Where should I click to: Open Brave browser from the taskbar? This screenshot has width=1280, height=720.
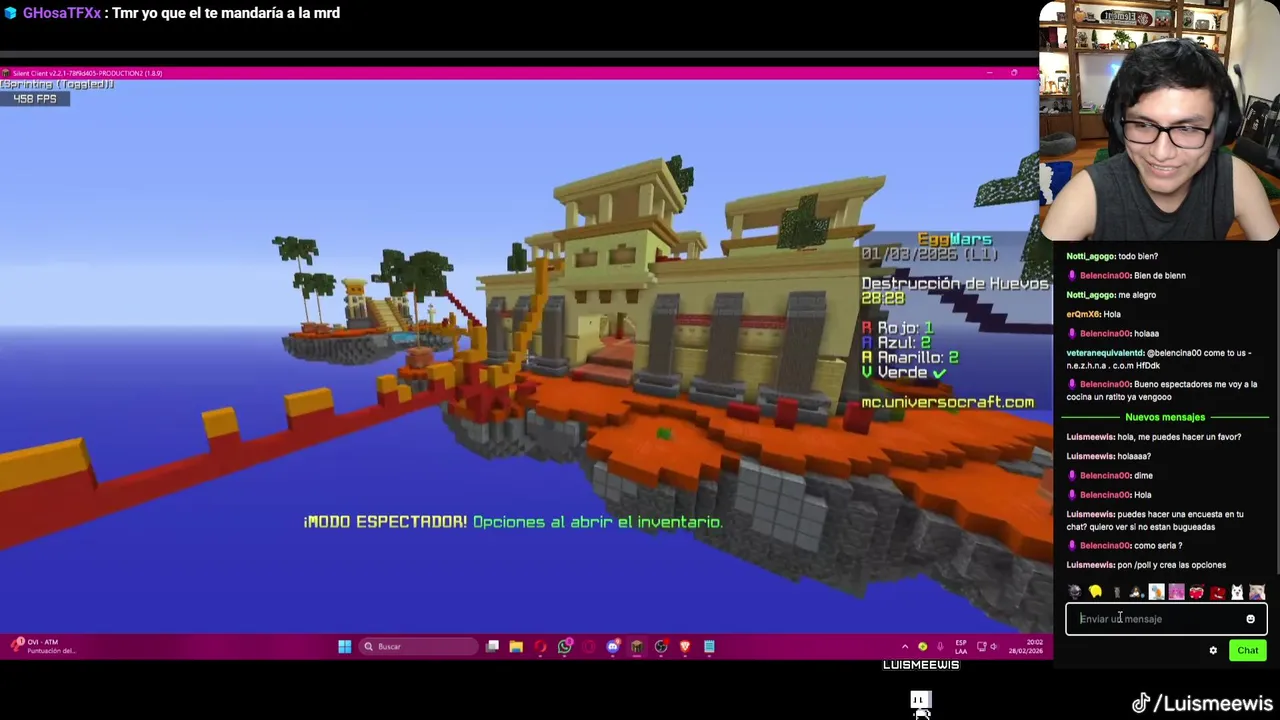click(x=684, y=646)
